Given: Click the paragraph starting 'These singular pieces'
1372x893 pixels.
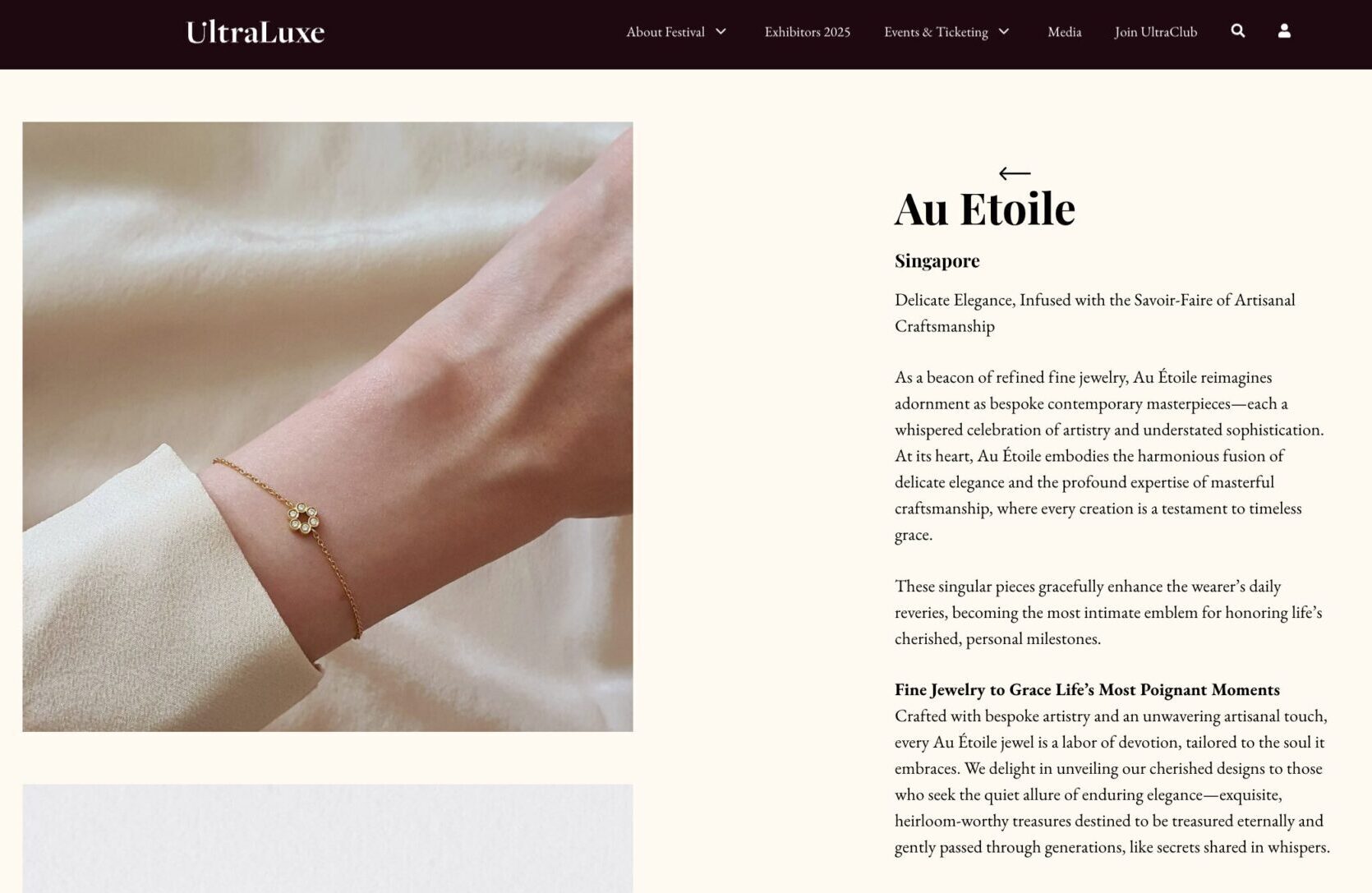Looking at the screenshot, I should (1108, 612).
